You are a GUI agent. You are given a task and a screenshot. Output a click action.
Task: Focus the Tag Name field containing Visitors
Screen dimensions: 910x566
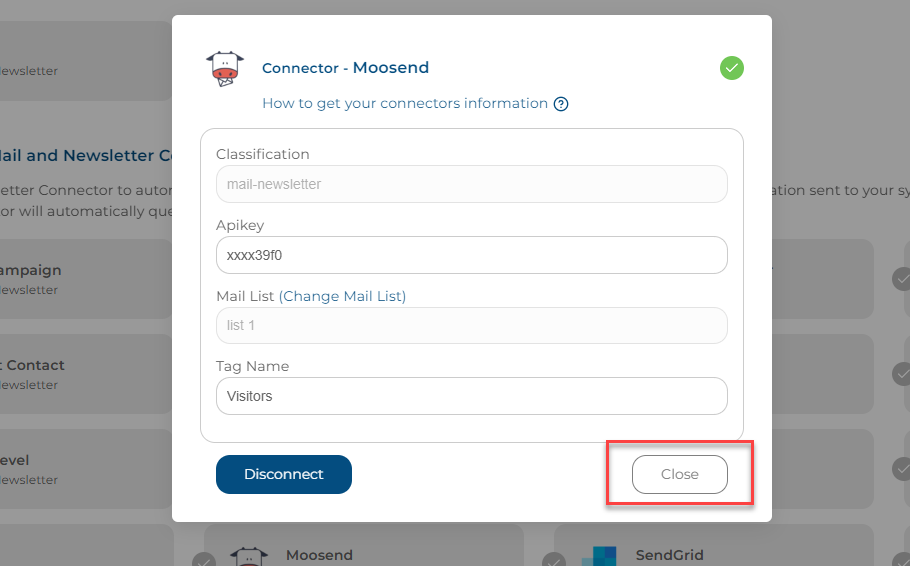(472, 396)
